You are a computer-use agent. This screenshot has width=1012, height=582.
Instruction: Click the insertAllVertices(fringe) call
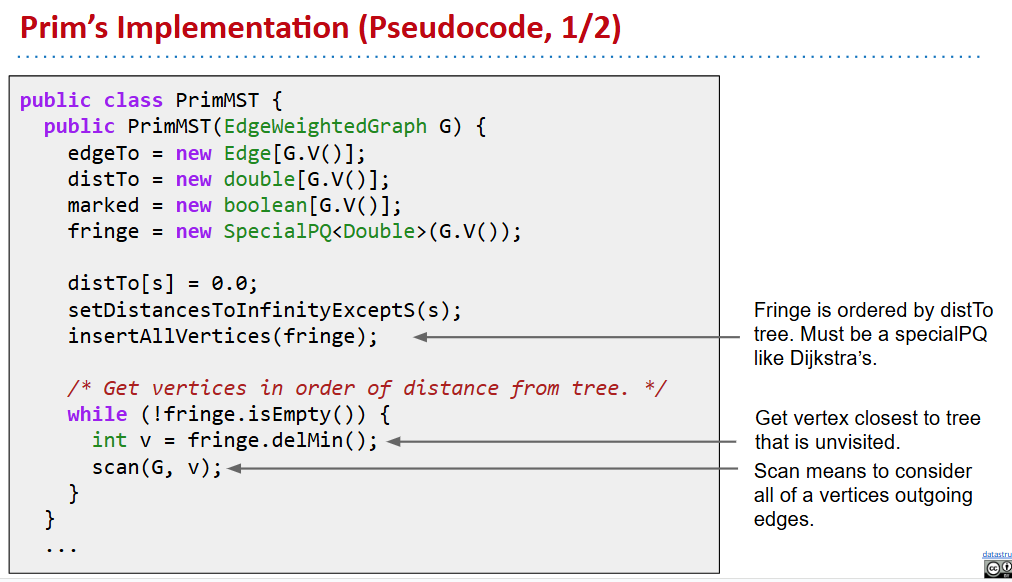(223, 336)
